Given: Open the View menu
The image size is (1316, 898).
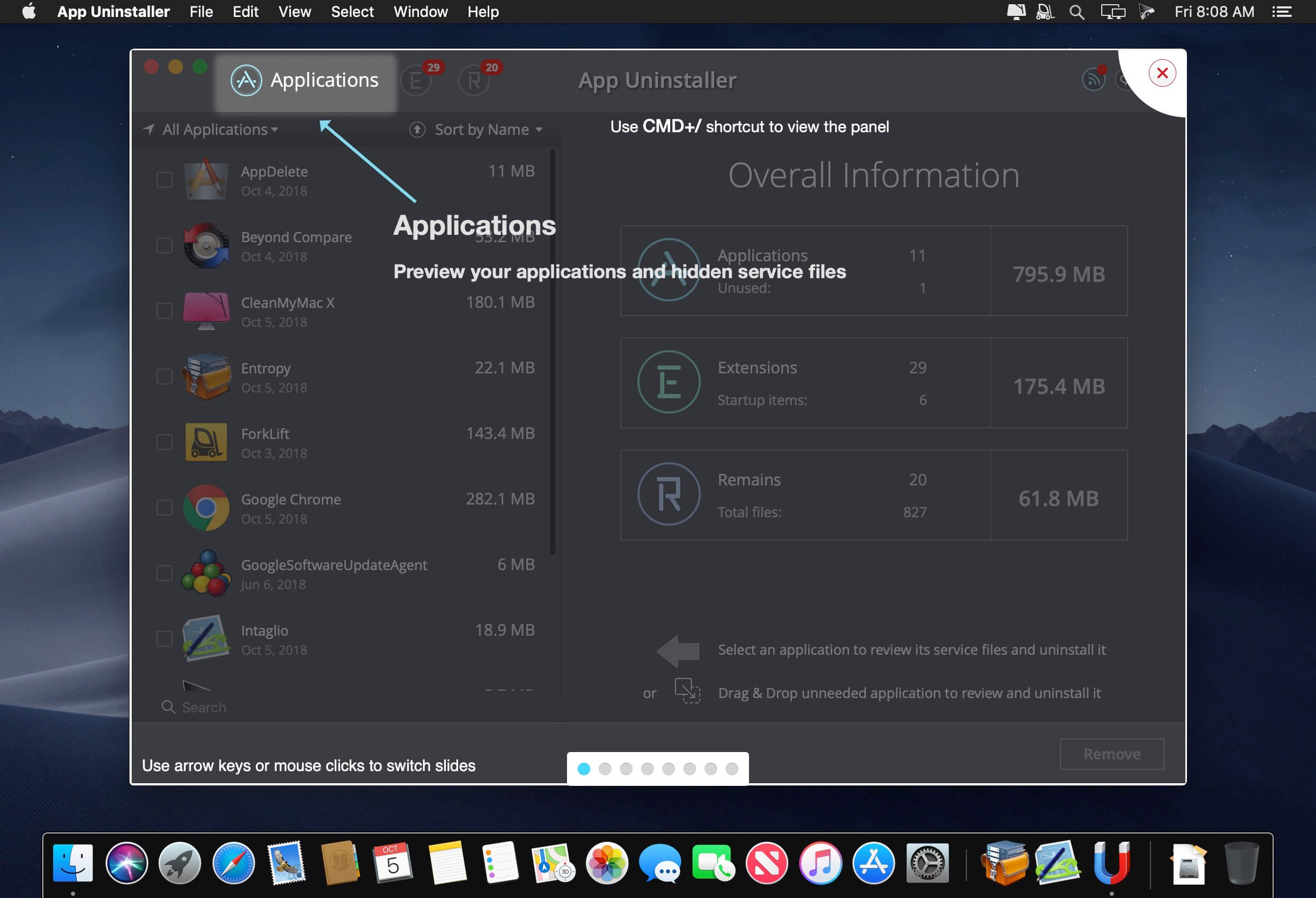Looking at the screenshot, I should [295, 12].
